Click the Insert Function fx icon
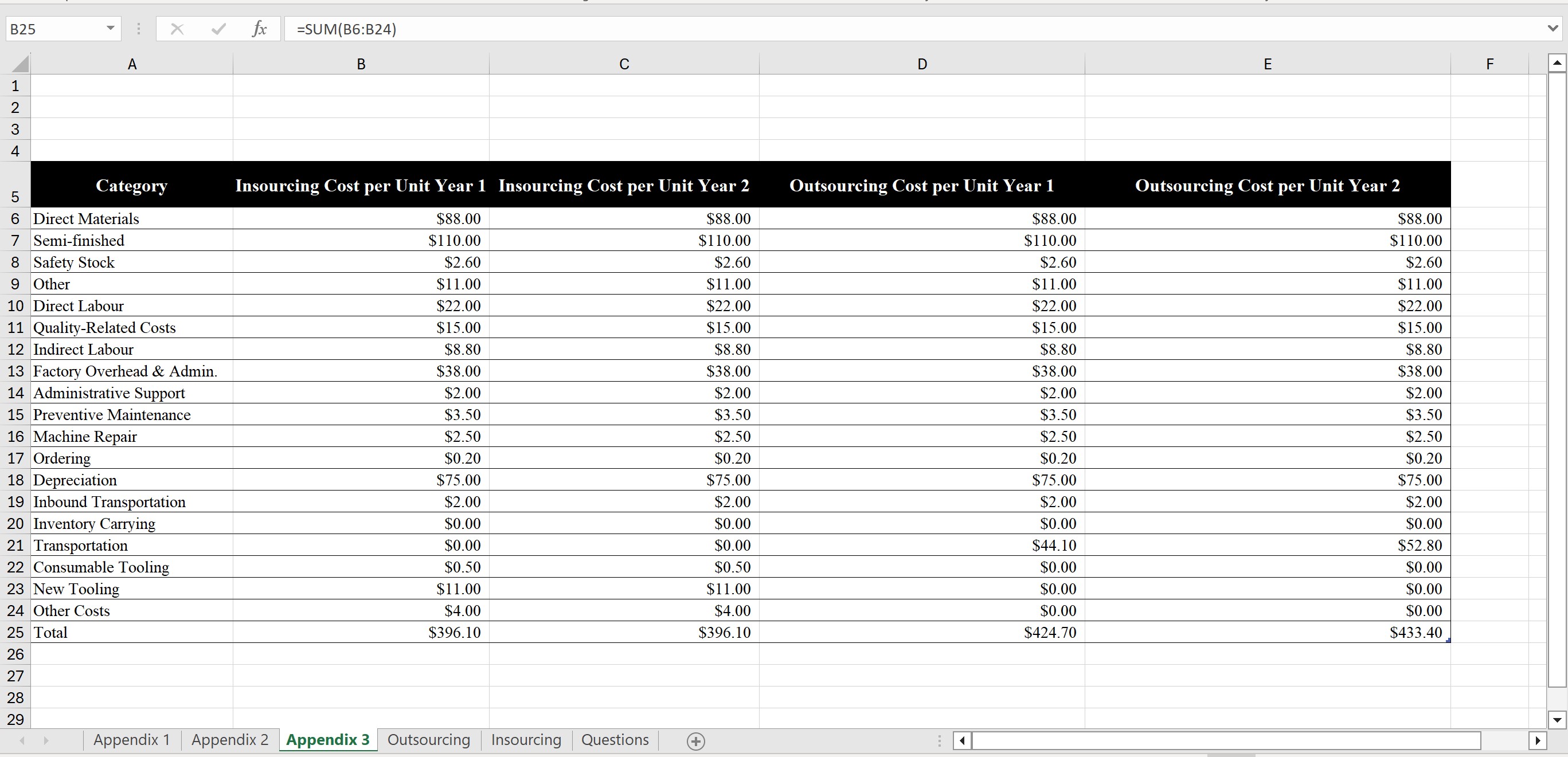Image resolution: width=1568 pixels, height=757 pixels. click(259, 29)
